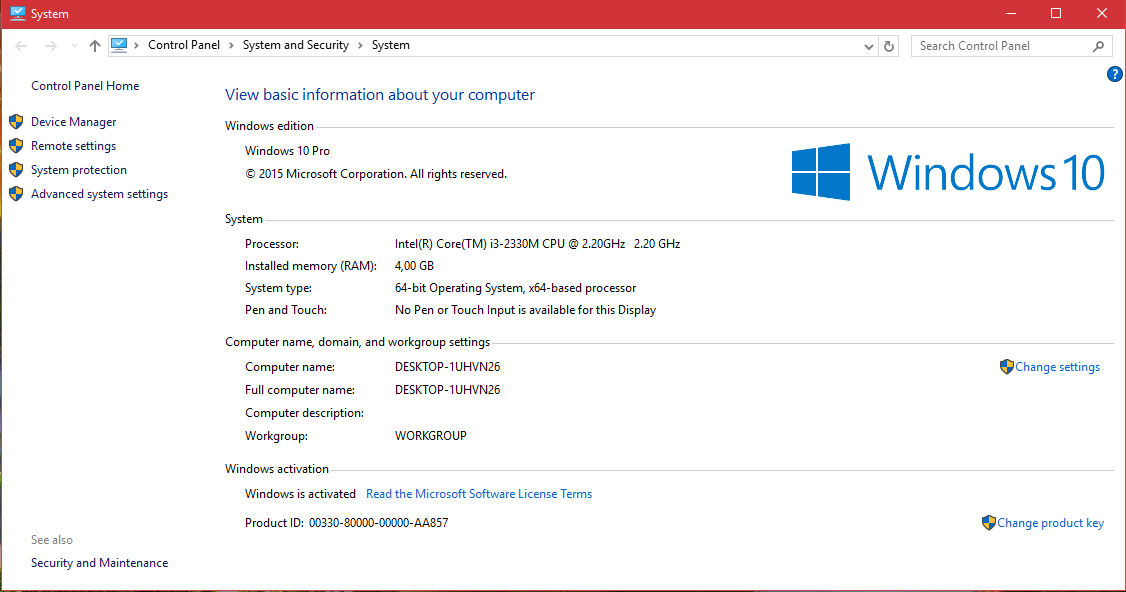
Task: Click the shield icon next to Change product key
Action: coord(988,522)
